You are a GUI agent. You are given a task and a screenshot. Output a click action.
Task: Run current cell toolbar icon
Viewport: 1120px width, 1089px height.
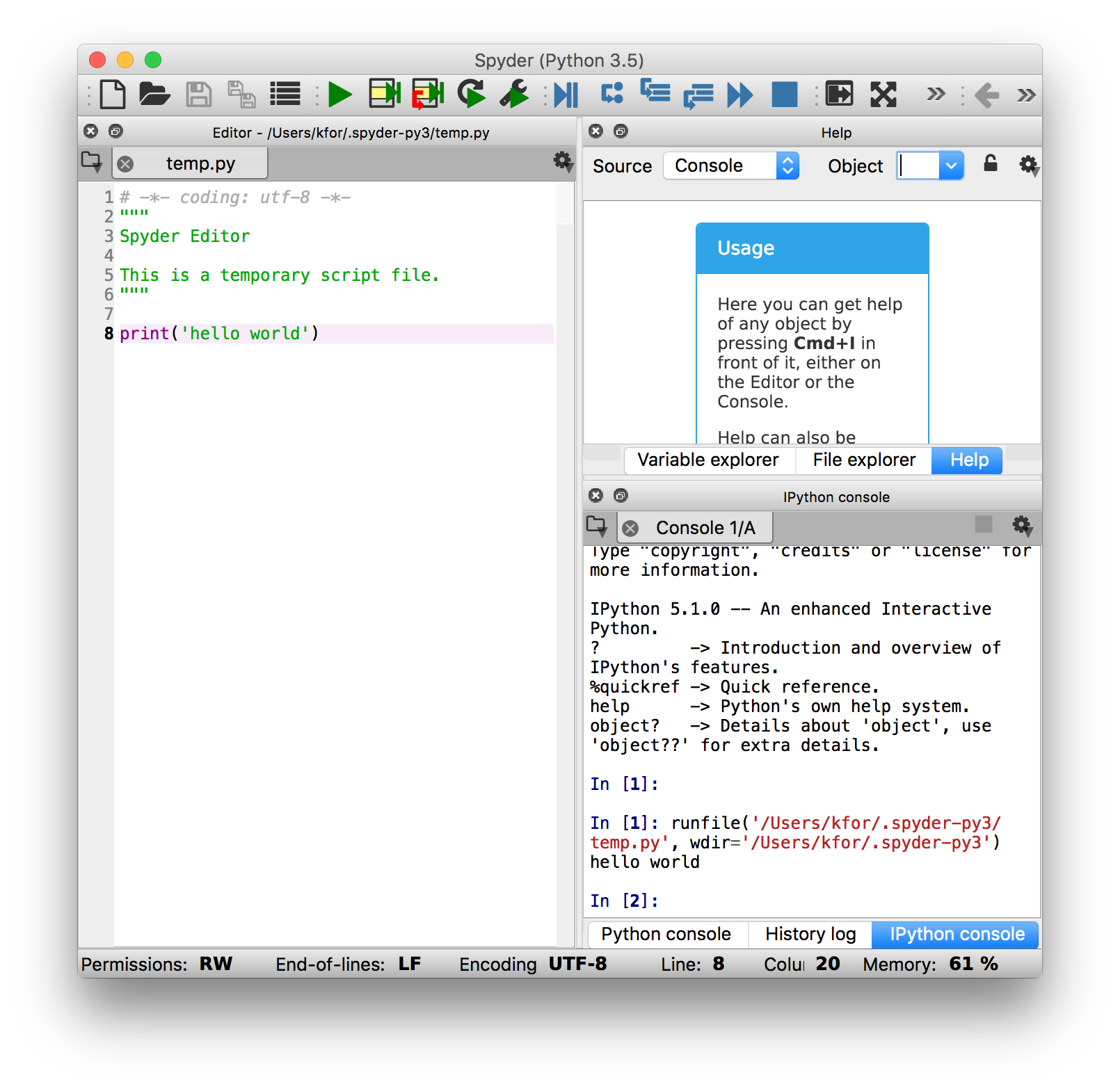point(385,94)
